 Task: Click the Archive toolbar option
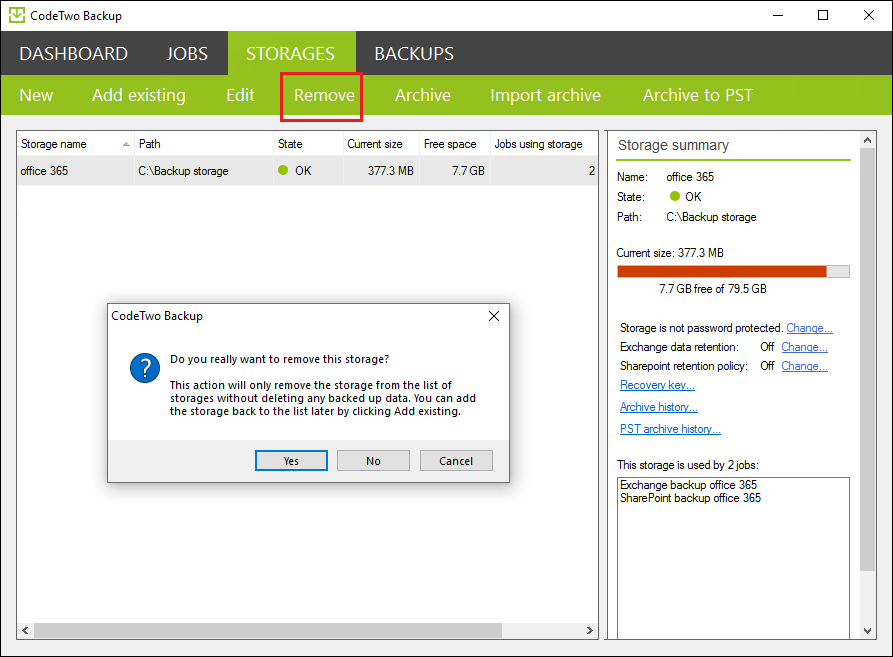[423, 95]
